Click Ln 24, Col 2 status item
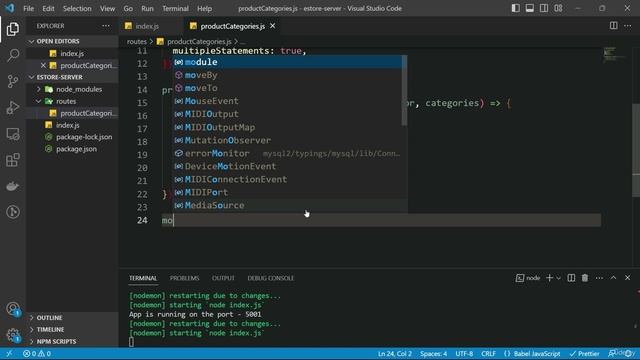The image size is (640, 360). [x=394, y=353]
